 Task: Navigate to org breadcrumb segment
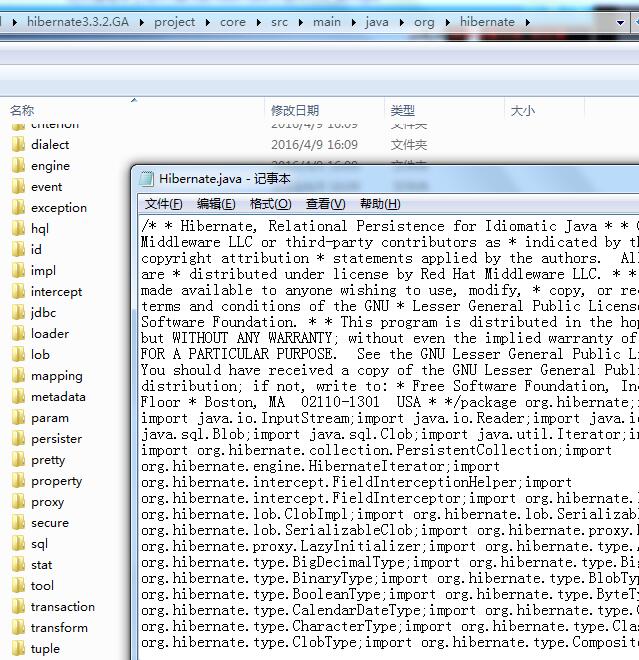pos(424,22)
